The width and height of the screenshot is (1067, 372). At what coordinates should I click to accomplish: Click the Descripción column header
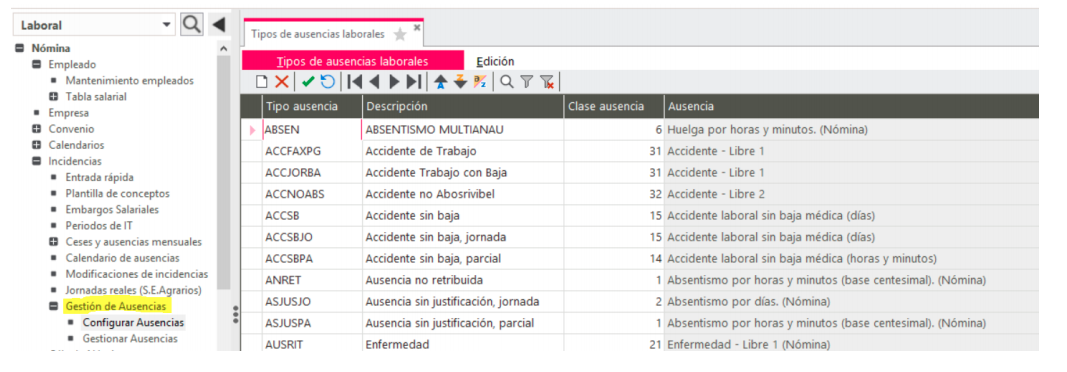tap(463, 107)
